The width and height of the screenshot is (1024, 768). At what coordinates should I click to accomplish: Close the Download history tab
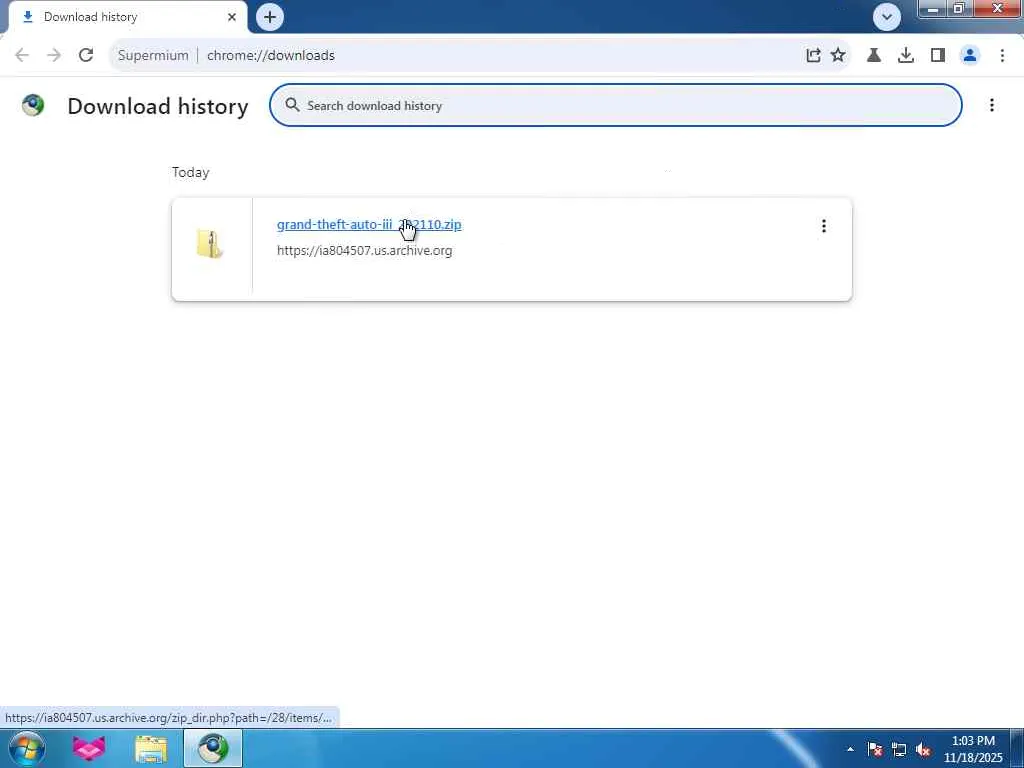click(232, 17)
